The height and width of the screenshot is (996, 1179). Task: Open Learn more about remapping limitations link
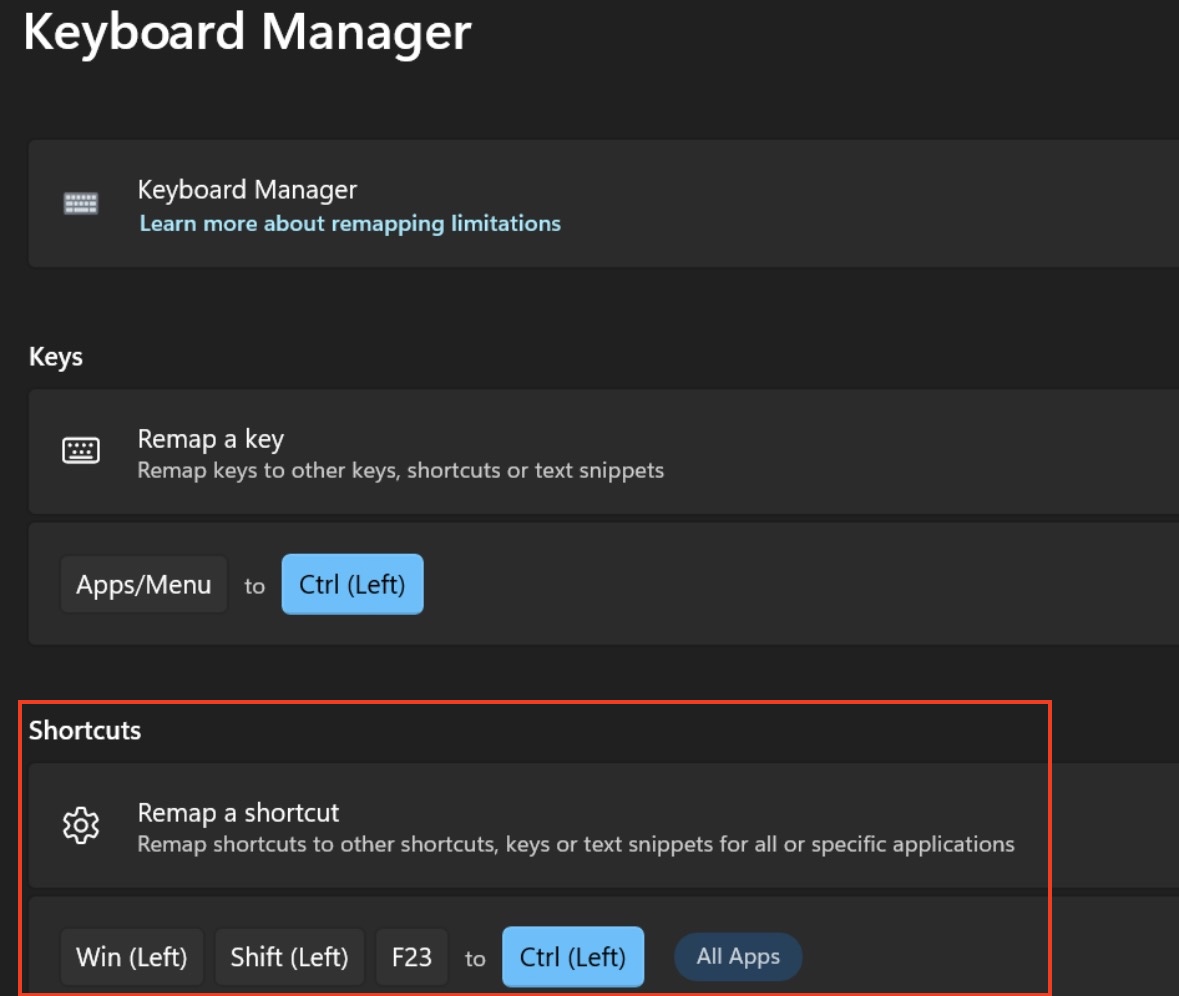point(350,223)
